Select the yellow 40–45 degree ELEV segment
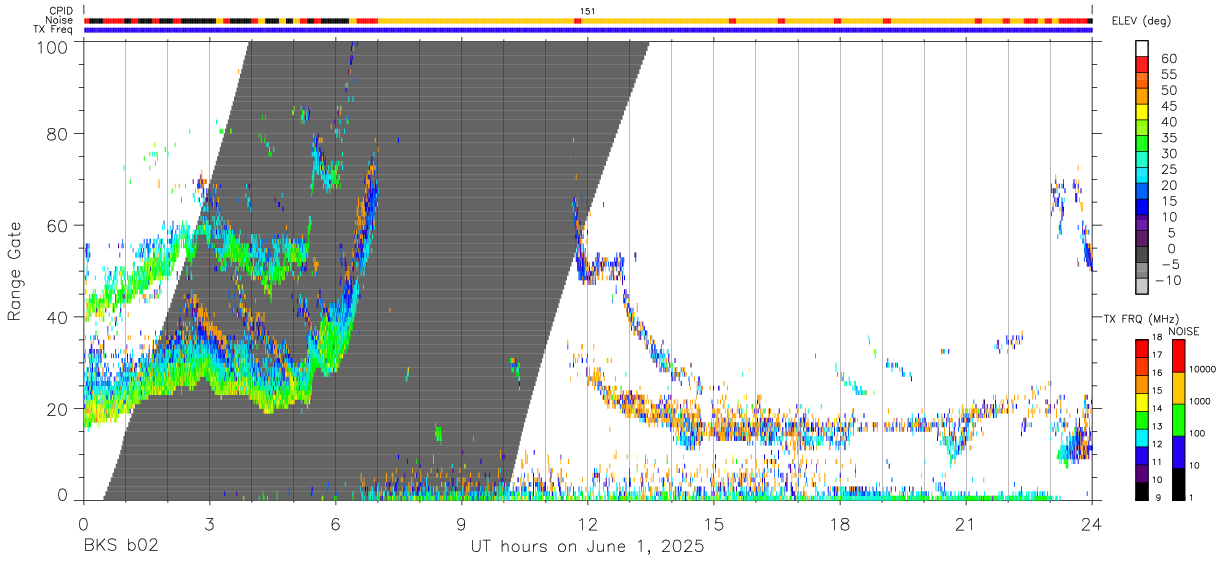The height and width of the screenshot is (567, 1228). tap(1141, 111)
